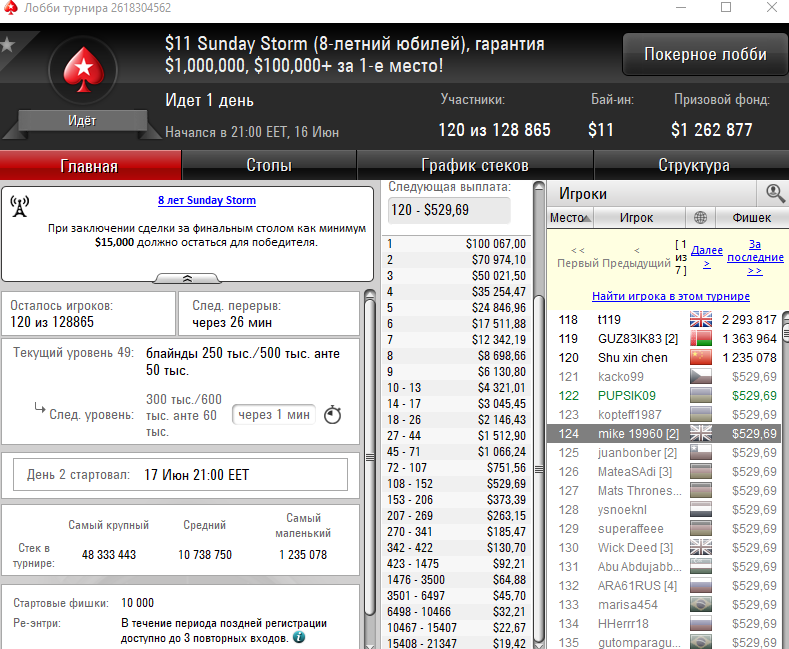The image size is (789, 649).
Task: Click payout row 10 - 13
Action: point(456,388)
